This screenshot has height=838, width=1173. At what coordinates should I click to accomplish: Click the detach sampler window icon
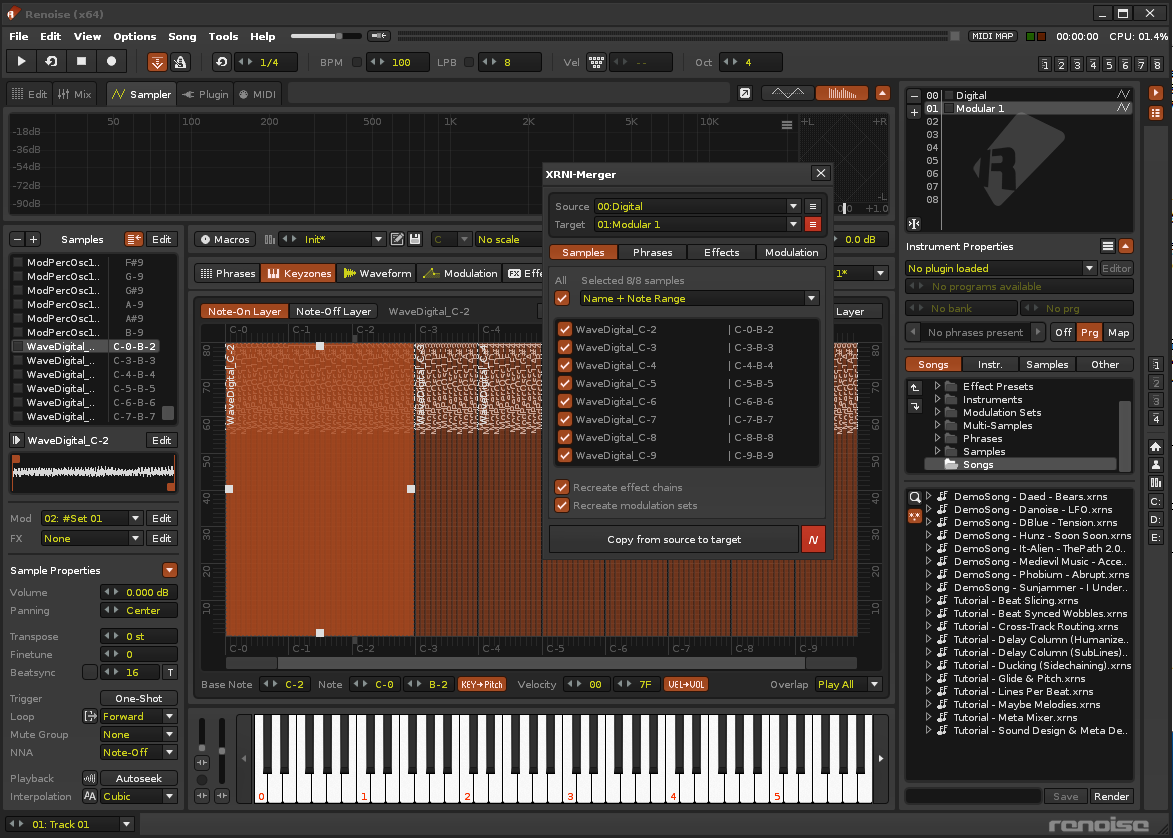coord(744,94)
